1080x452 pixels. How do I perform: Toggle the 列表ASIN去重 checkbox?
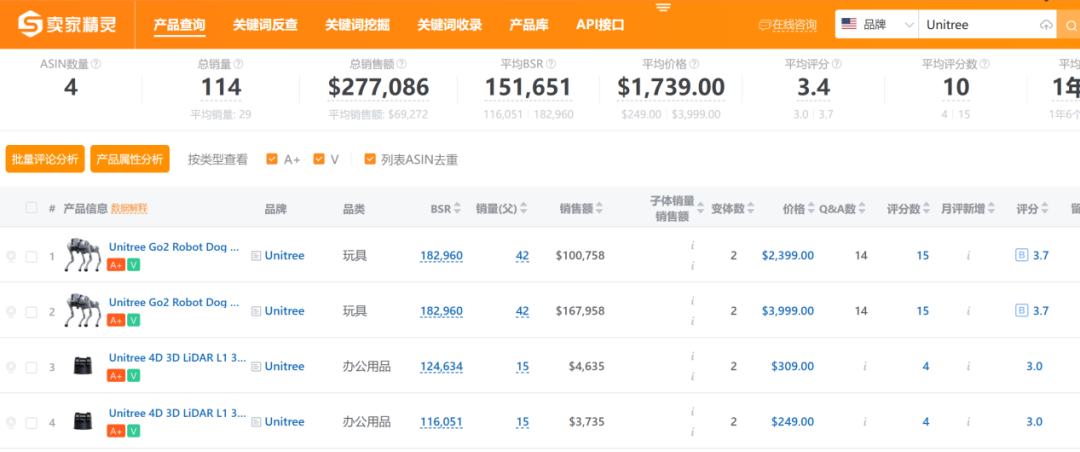pyautogui.click(x=370, y=159)
